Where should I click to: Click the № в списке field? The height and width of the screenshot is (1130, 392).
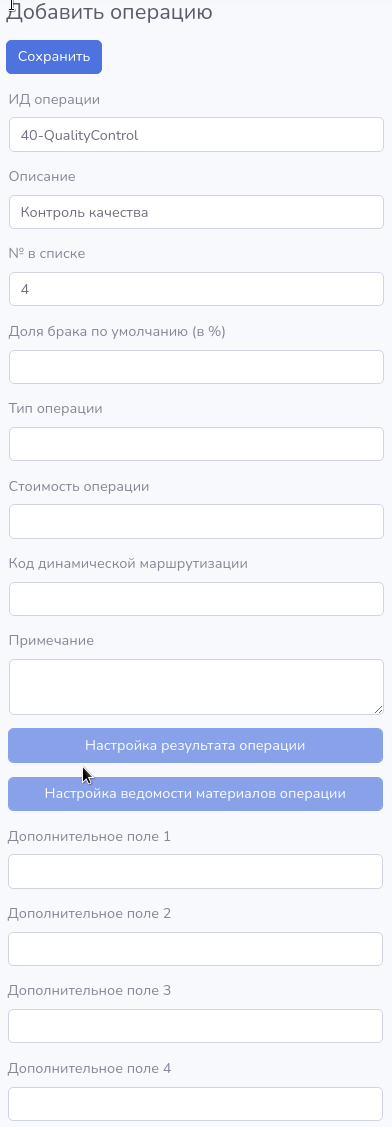196,289
